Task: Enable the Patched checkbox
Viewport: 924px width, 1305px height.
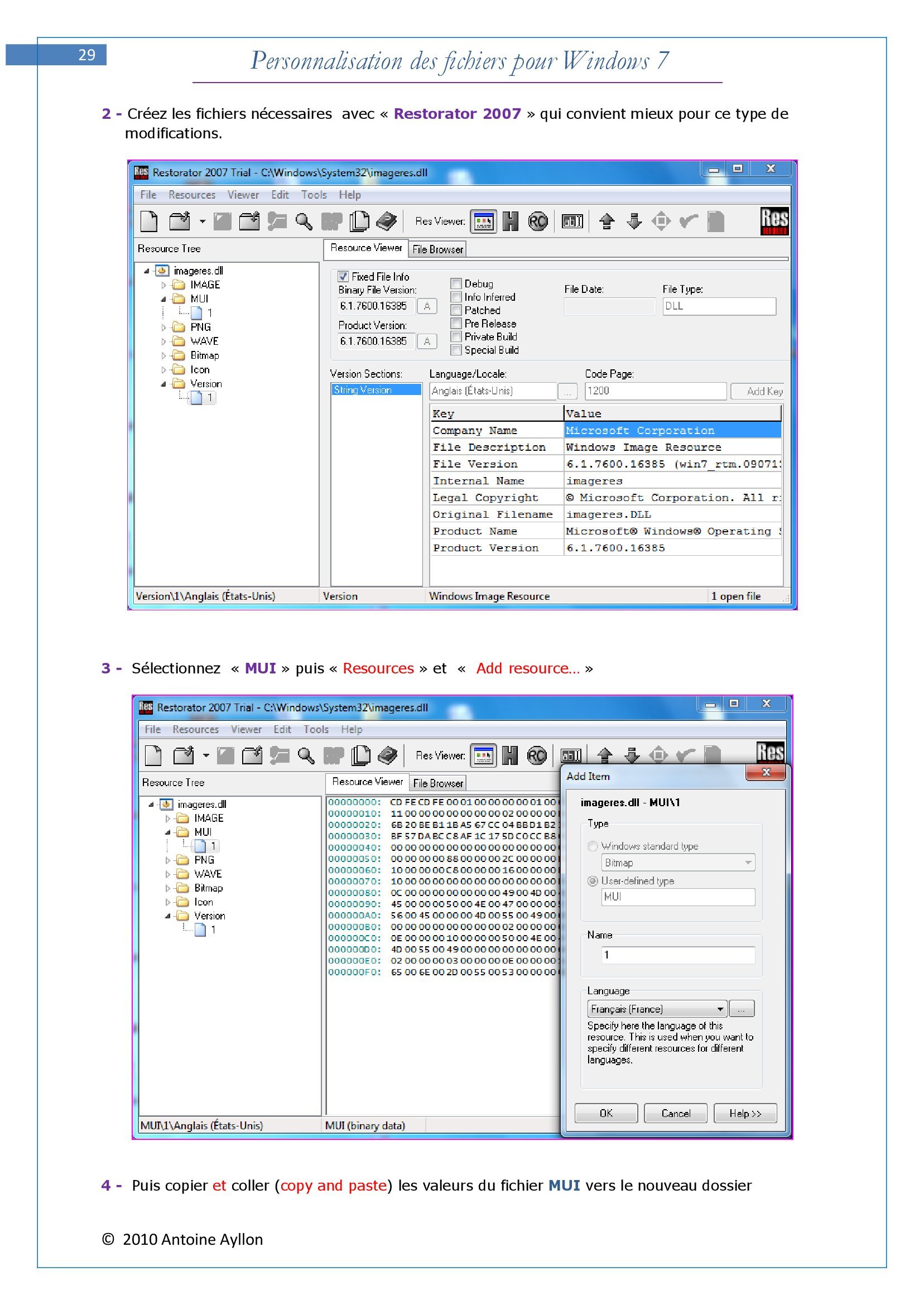Action: [456, 310]
